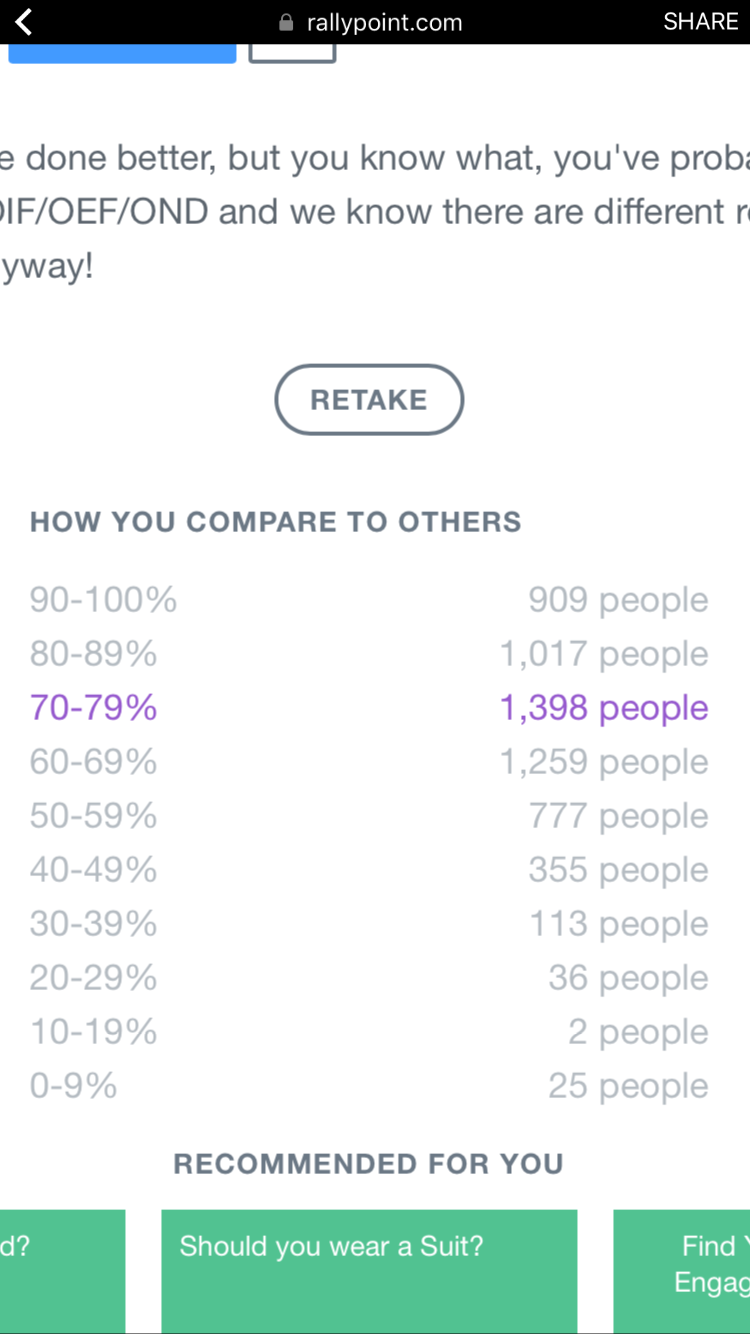The width and height of the screenshot is (750, 1334).
Task: Select the 90-100% score range label
Action: [103, 600]
